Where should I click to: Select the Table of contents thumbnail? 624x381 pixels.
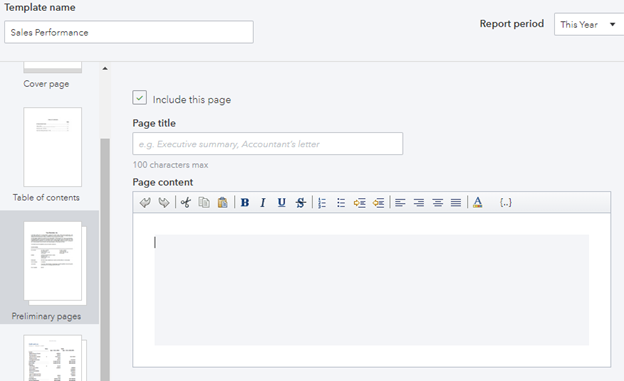pos(53,147)
